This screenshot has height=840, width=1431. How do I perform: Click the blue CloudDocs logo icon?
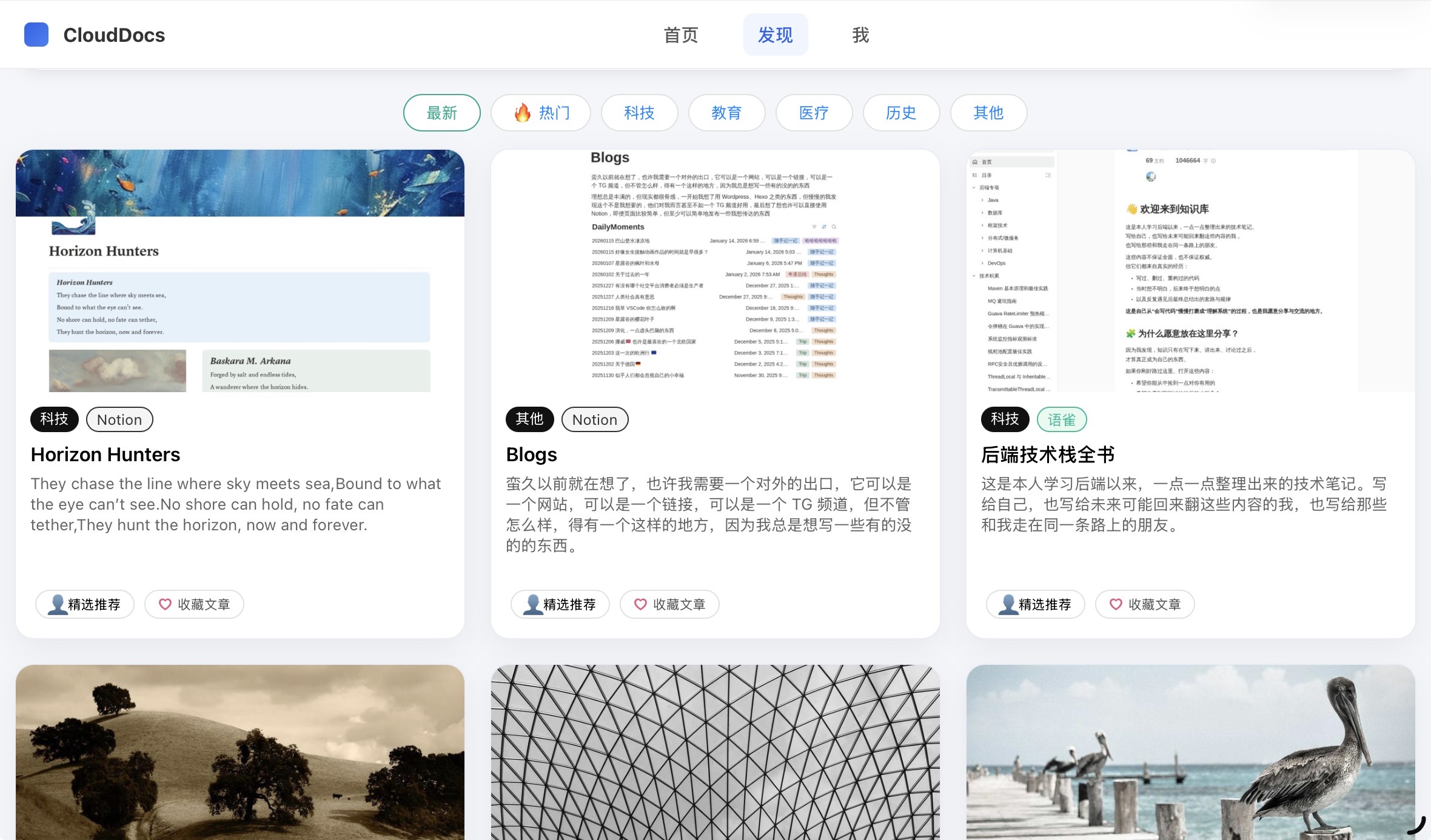[36, 35]
